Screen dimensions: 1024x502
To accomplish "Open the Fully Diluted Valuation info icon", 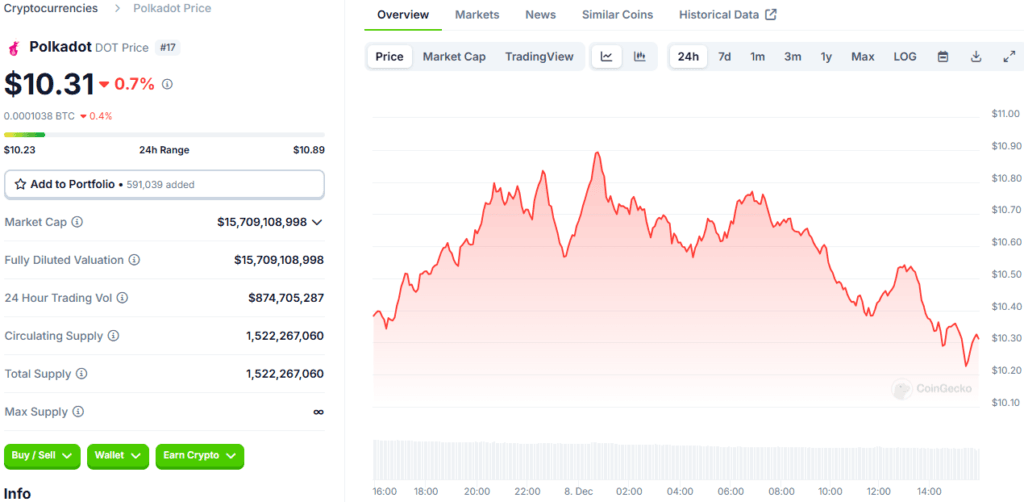I will [x=134, y=260].
